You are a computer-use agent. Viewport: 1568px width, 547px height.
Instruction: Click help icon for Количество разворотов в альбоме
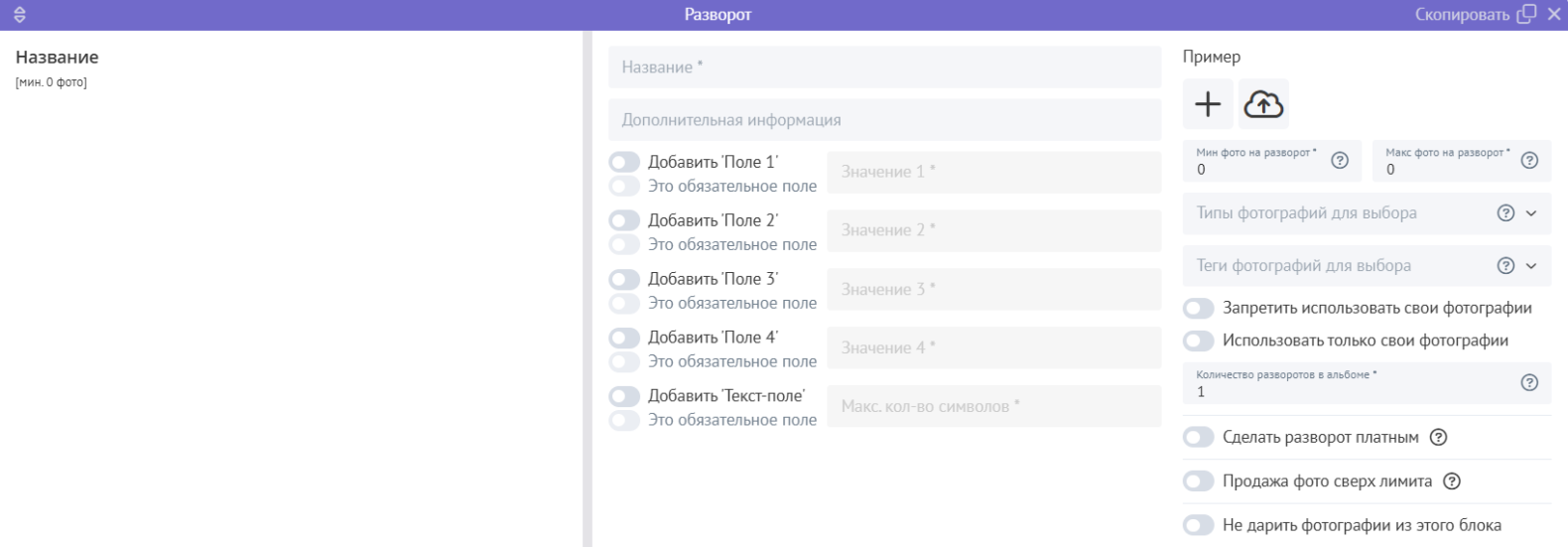[x=1529, y=383]
